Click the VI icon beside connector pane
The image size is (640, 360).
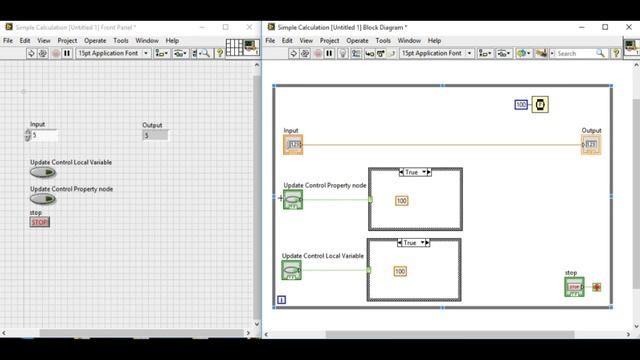coord(251,47)
